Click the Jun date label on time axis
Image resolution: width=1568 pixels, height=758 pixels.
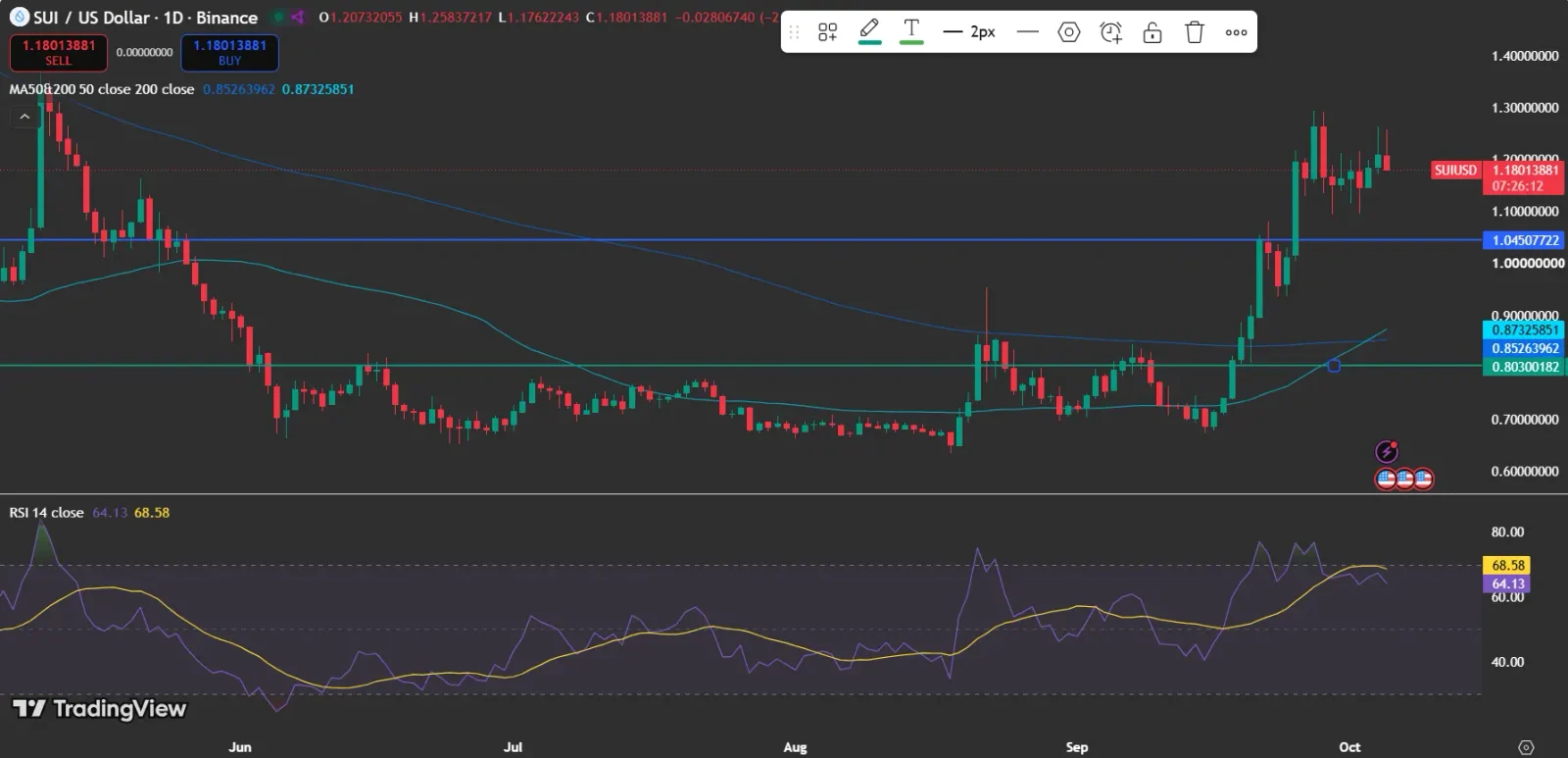[240, 747]
